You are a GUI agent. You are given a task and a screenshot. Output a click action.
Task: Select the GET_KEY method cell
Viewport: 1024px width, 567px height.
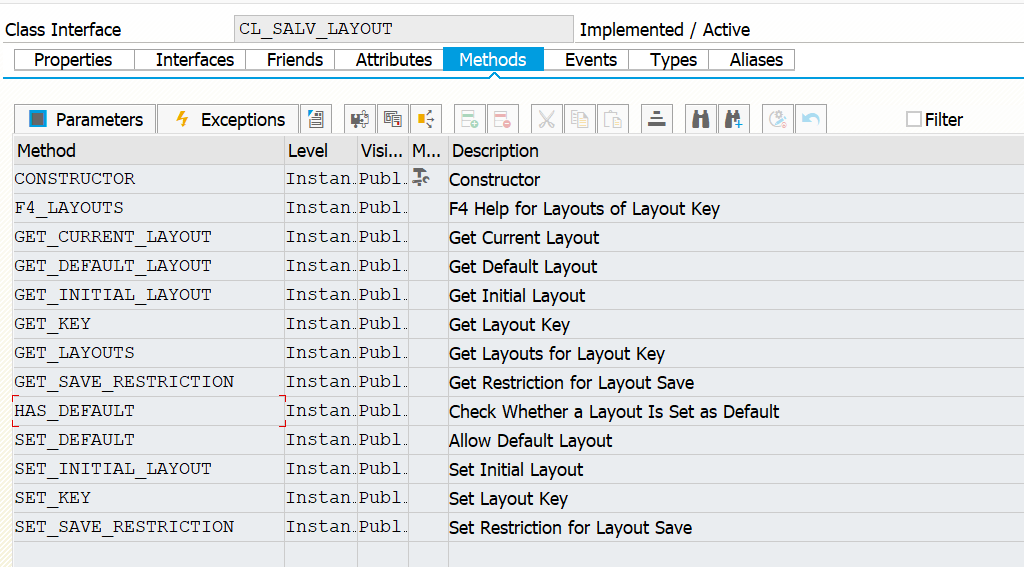click(x=149, y=324)
